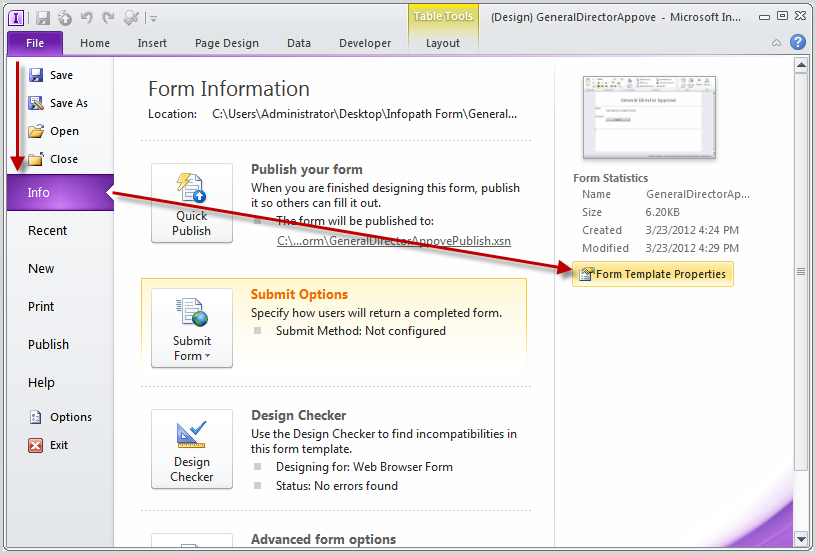The image size is (816, 554).
Task: Click the Name value GeneralDirectorAp...
Action: coord(698,194)
